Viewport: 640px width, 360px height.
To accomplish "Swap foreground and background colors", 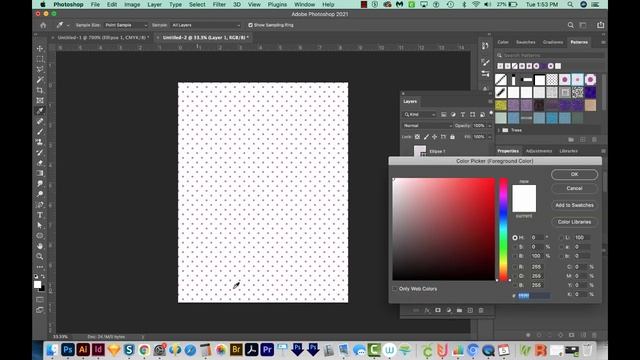I will point(43,276).
